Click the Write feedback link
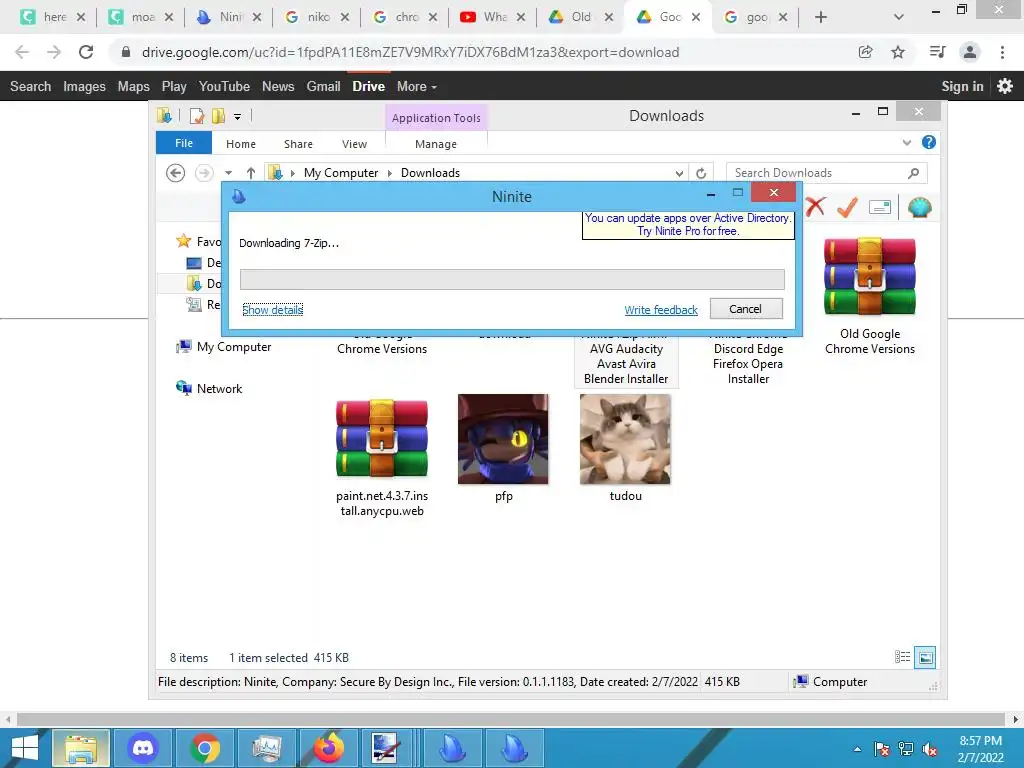 [660, 310]
